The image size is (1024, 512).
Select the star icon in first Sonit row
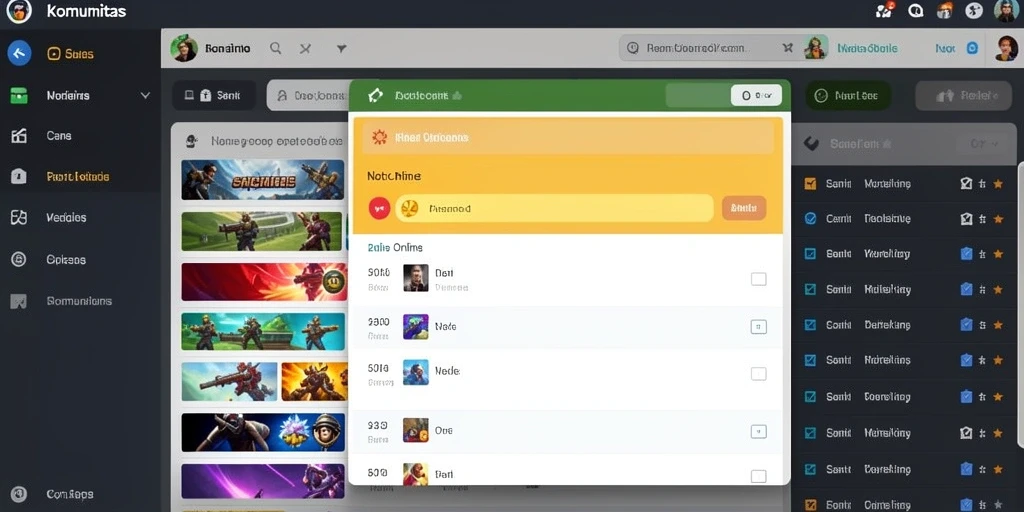click(998, 184)
